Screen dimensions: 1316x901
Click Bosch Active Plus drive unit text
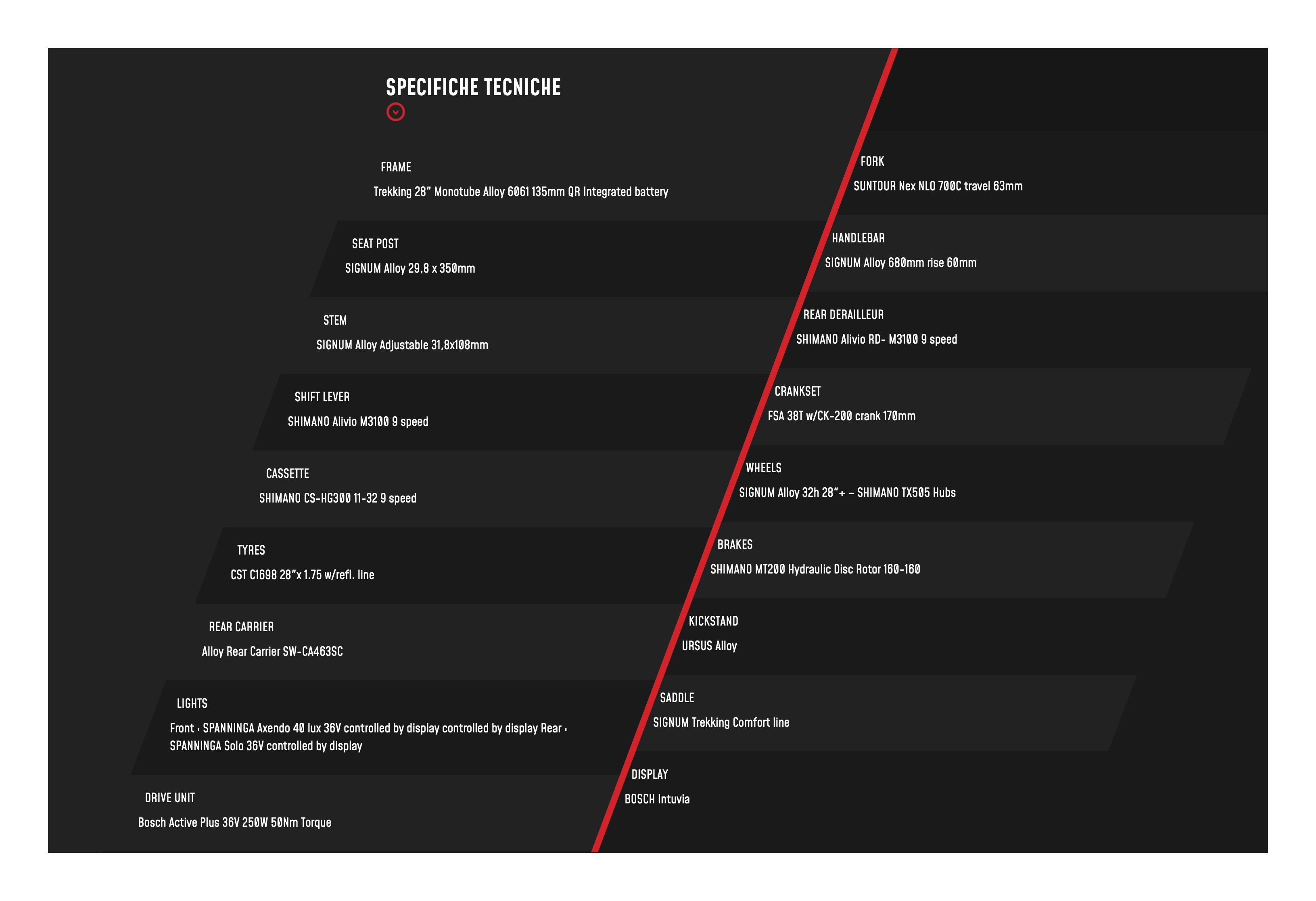[234, 823]
